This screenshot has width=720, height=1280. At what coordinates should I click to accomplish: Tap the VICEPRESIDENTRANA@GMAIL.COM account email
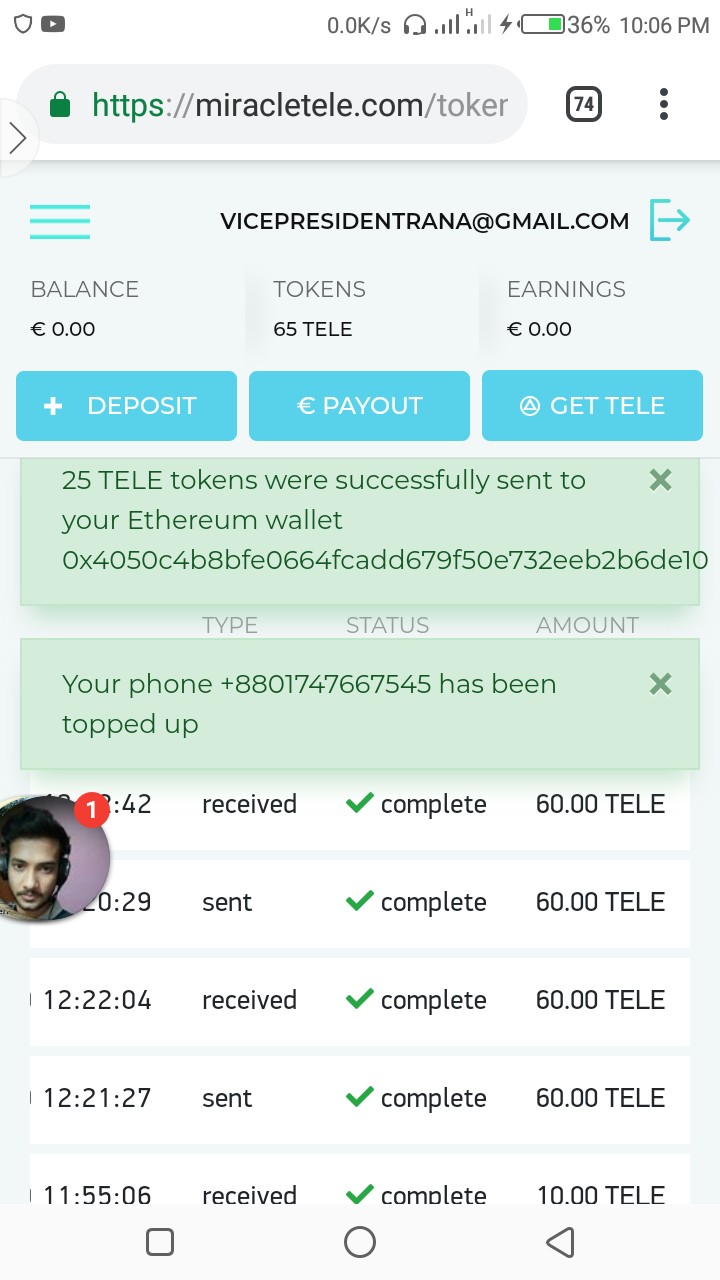425,221
